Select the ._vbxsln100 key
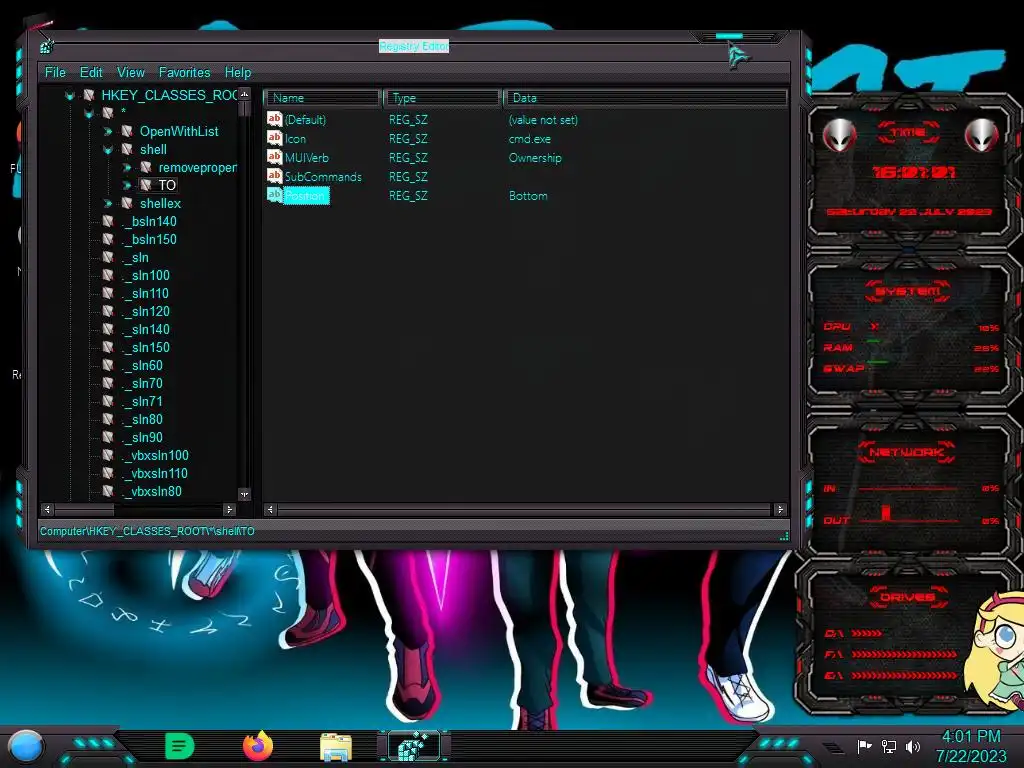The height and width of the screenshot is (768, 1024). point(155,455)
